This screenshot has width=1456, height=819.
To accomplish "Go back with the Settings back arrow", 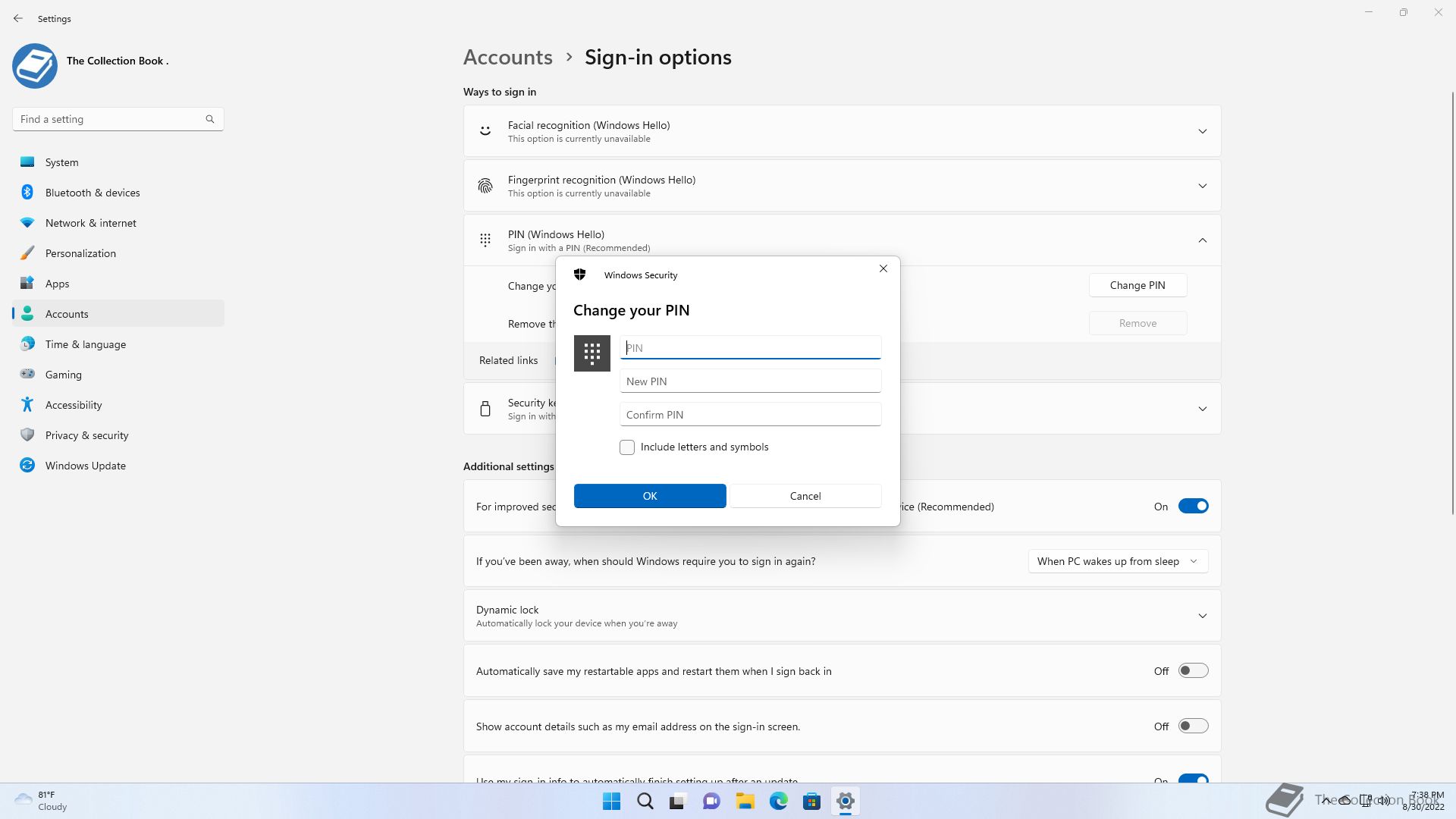I will click(18, 18).
